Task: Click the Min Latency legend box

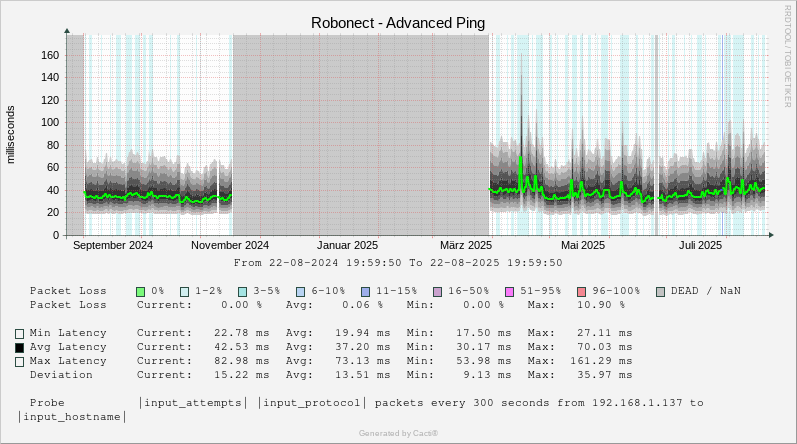Action: coord(19,334)
